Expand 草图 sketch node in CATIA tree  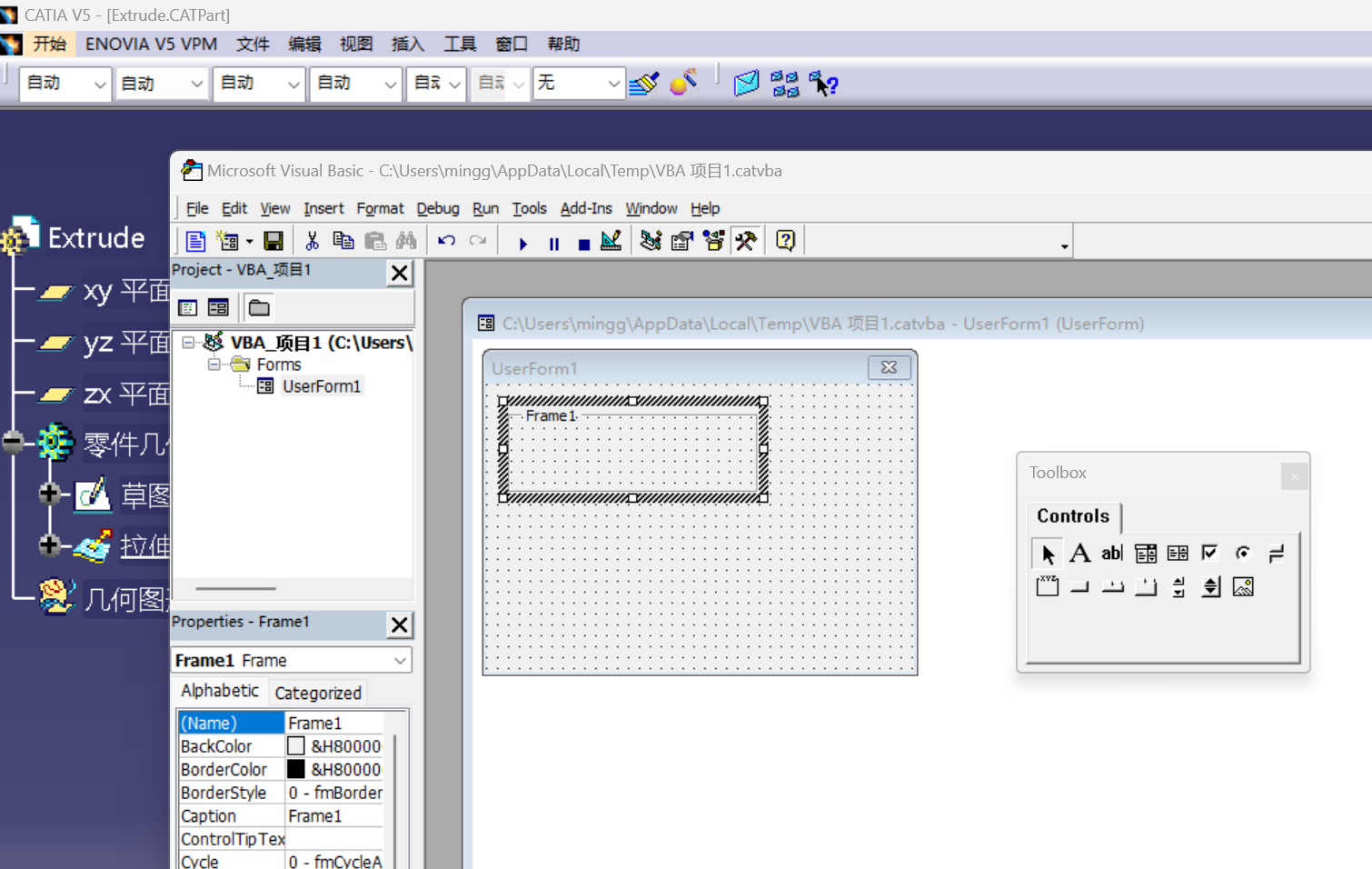click(x=50, y=494)
